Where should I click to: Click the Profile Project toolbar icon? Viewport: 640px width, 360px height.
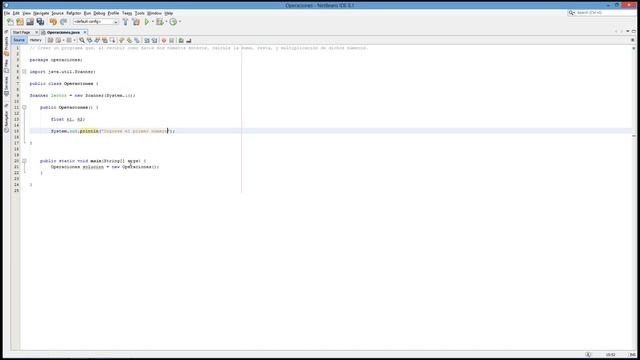coord(173,22)
